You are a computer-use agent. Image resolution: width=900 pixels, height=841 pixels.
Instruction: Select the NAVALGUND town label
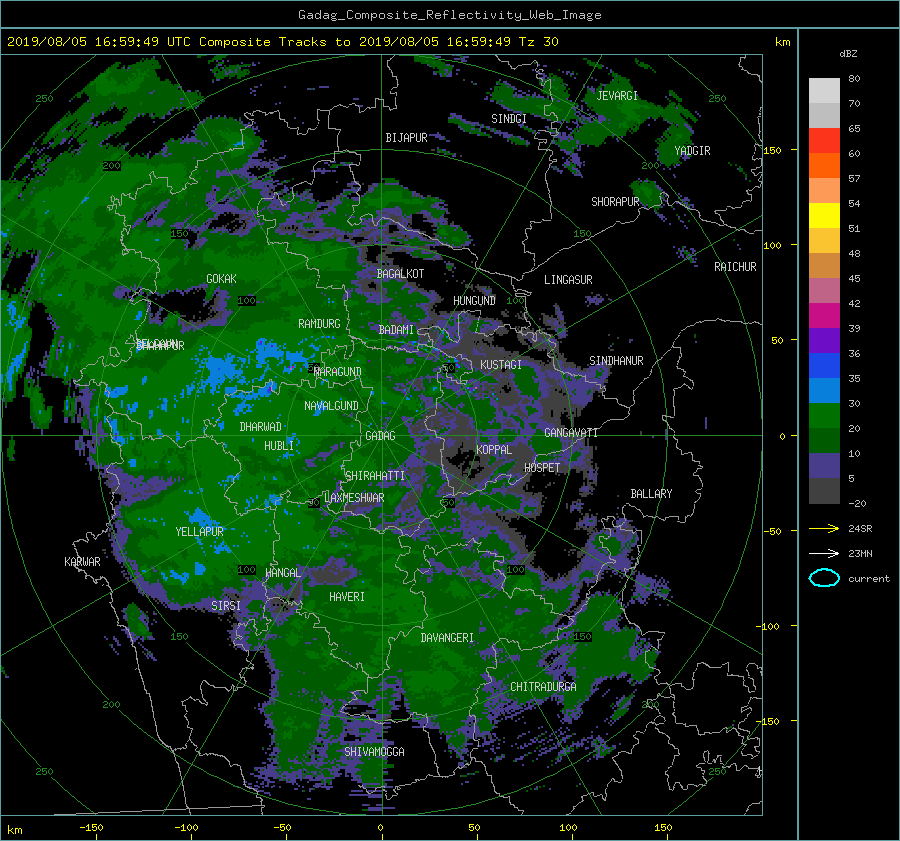pos(331,406)
